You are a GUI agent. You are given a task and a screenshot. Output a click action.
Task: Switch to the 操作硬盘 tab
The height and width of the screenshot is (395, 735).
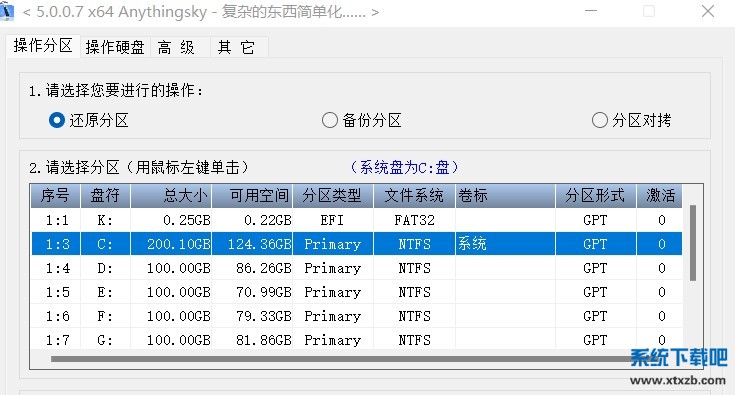(115, 47)
